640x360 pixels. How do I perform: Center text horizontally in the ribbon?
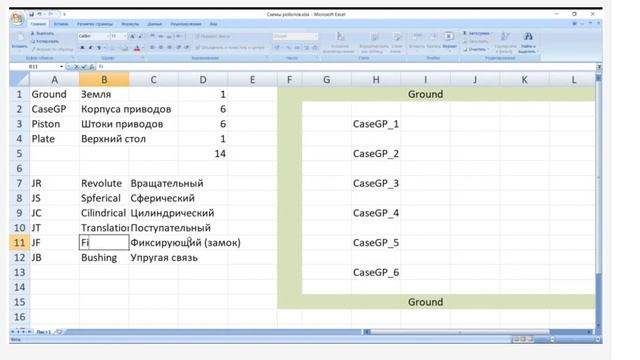[161, 48]
